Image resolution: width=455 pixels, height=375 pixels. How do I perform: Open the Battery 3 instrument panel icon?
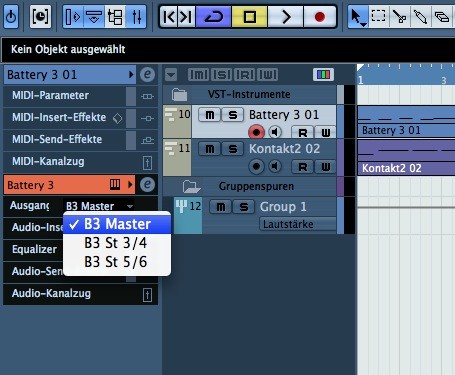pos(115,184)
